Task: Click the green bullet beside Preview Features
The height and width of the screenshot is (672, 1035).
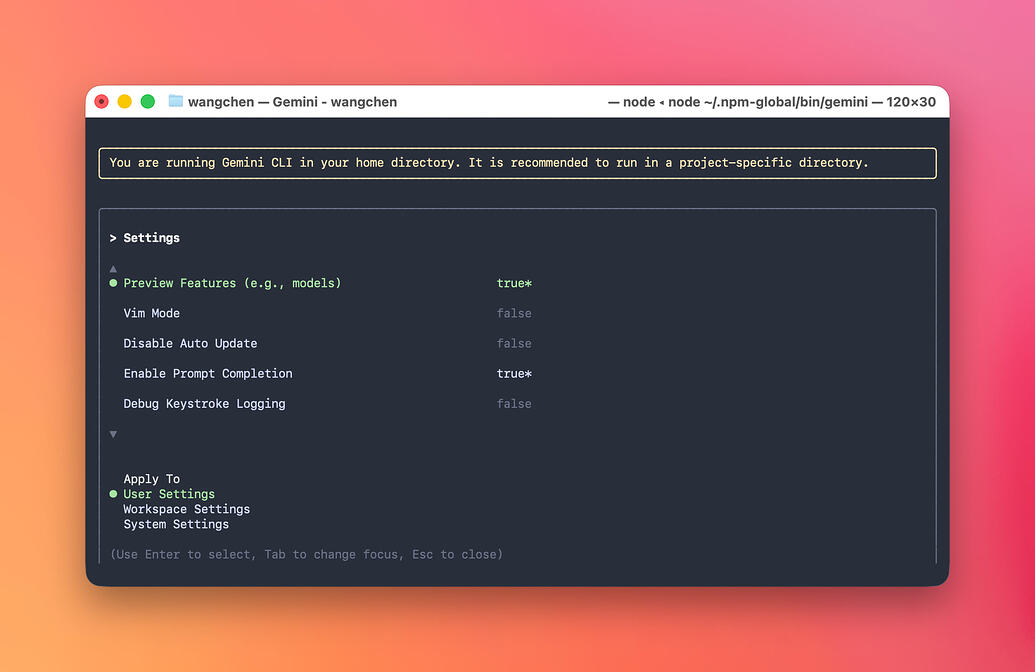Action: click(x=114, y=283)
